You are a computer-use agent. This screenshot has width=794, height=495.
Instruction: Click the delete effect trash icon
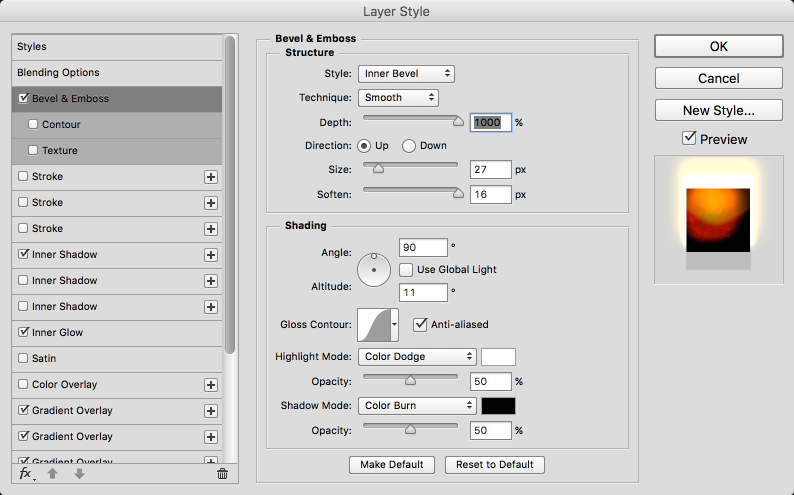pyautogui.click(x=222, y=474)
